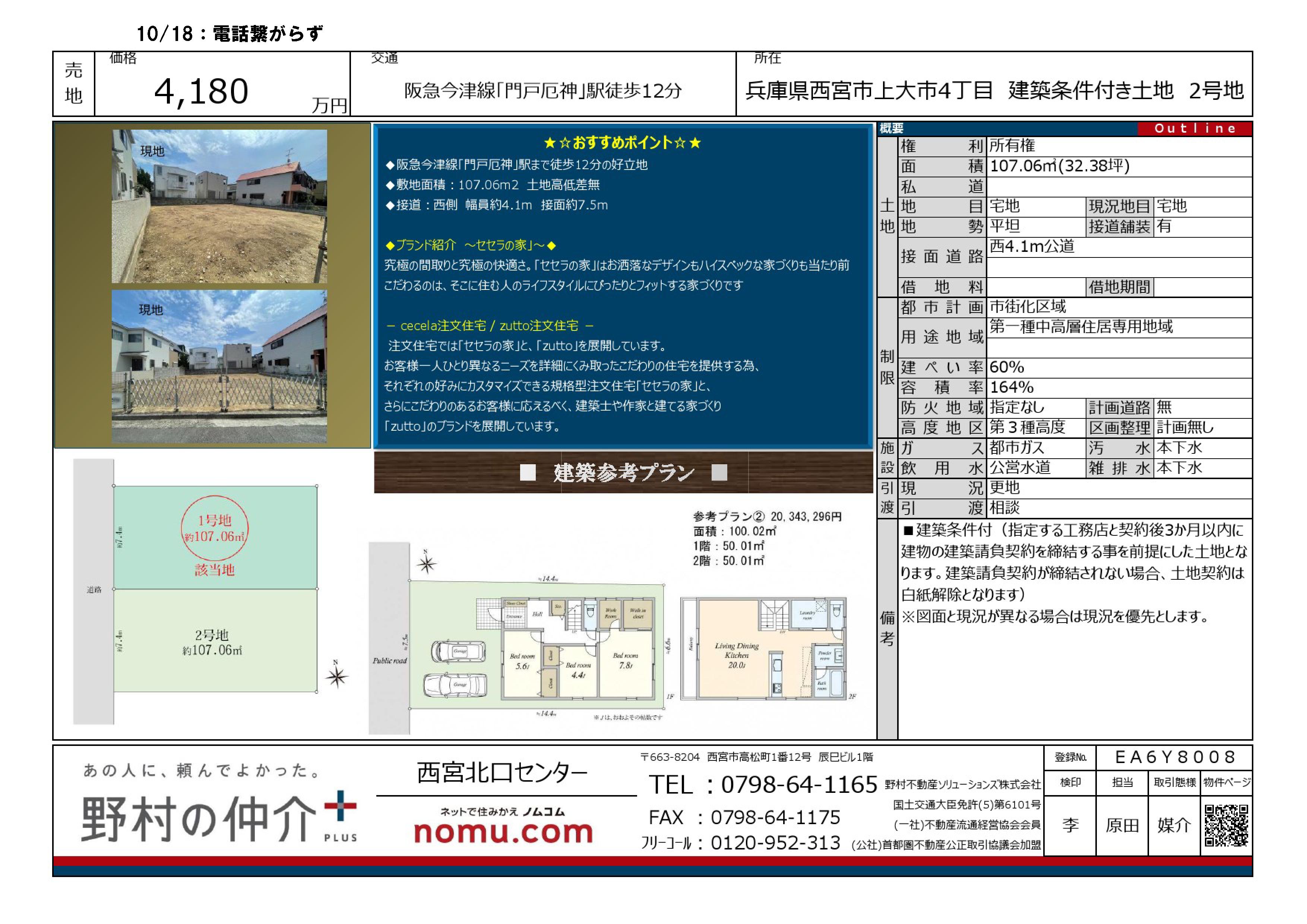Click the nomu.com website text
The image size is (1307, 924).
pos(503,832)
